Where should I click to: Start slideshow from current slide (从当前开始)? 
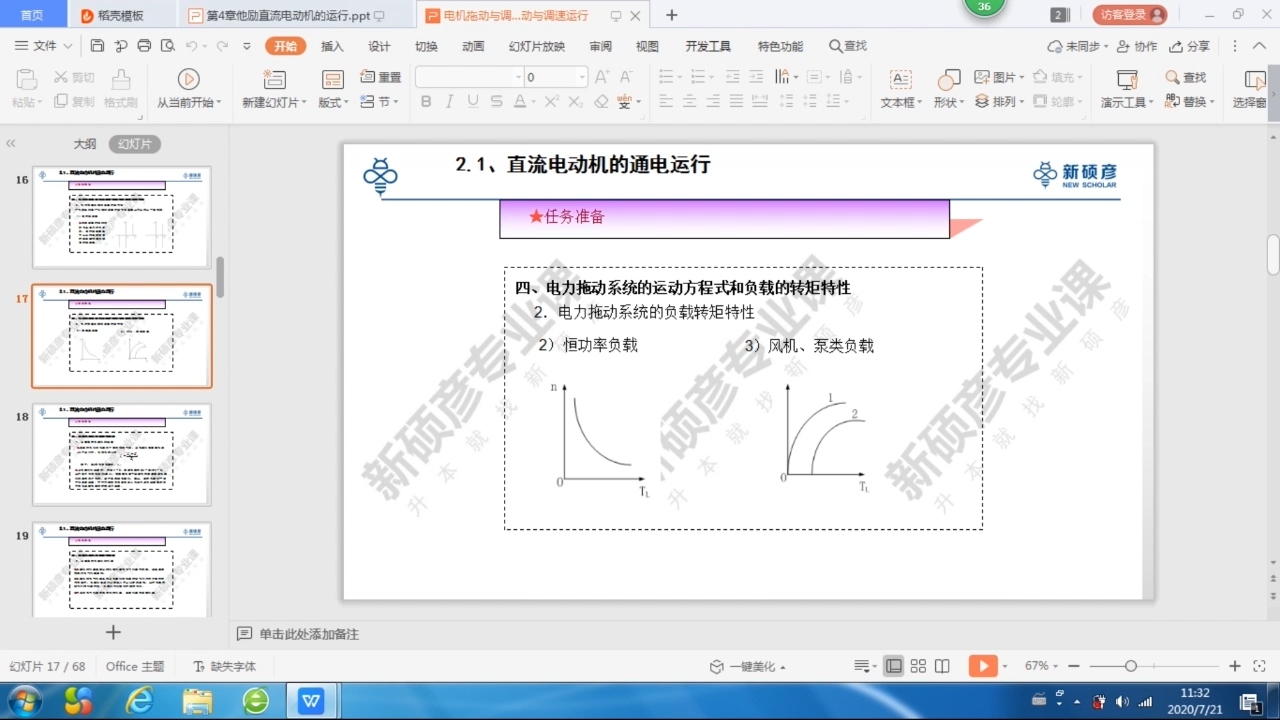pos(189,88)
